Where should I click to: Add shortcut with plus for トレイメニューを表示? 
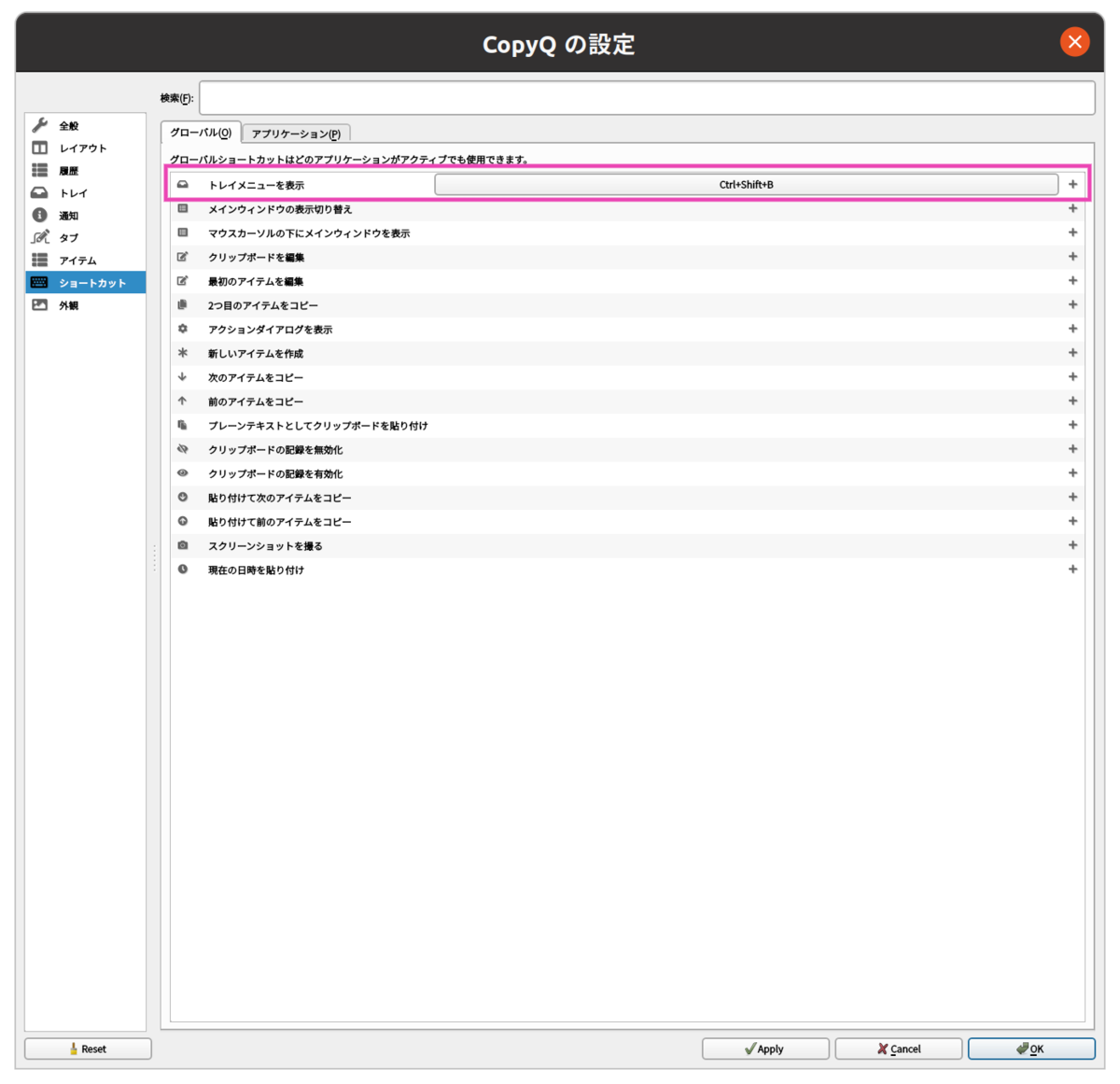1072,185
